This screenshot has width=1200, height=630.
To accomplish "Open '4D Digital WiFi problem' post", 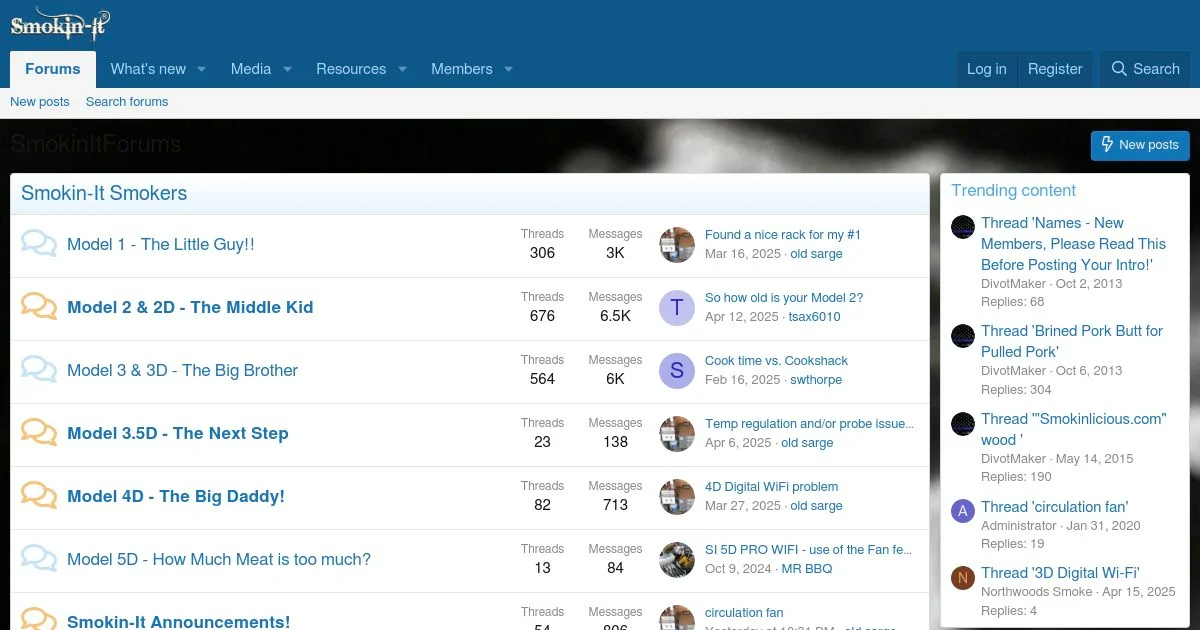I will pos(771,487).
